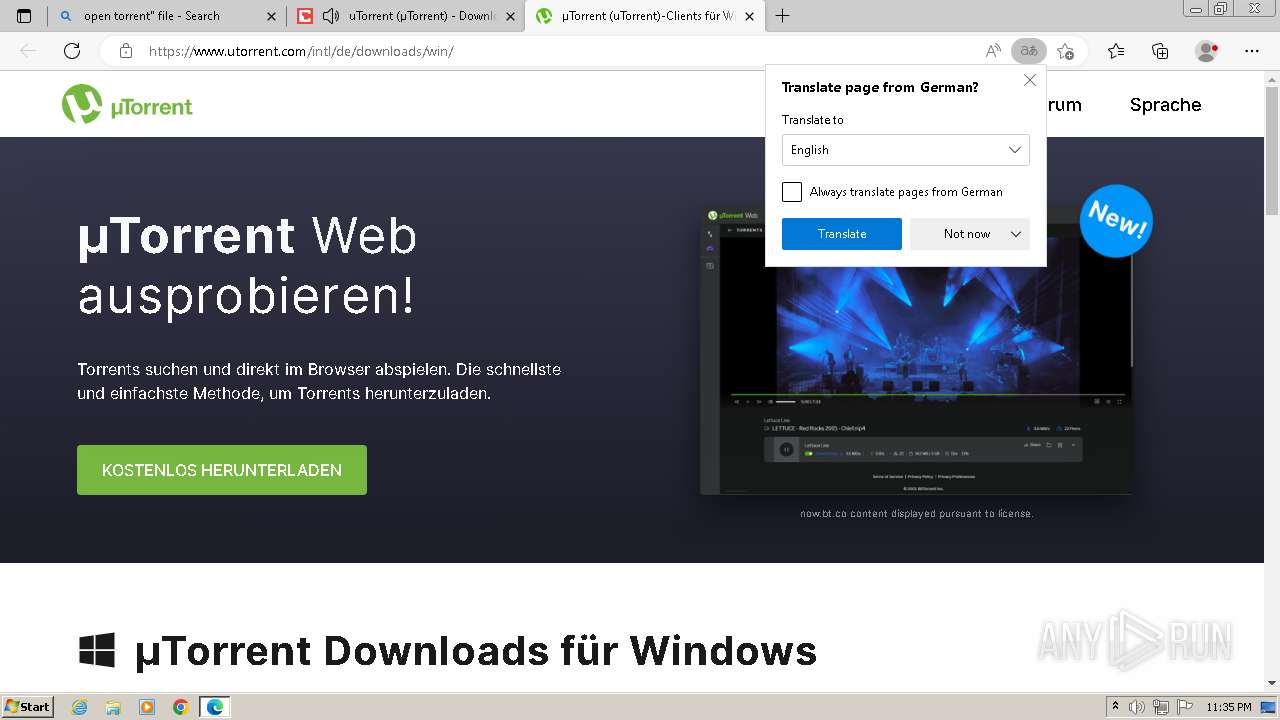
Task: Click 'µTorrent Downloads für Windows' heading
Action: point(476,651)
